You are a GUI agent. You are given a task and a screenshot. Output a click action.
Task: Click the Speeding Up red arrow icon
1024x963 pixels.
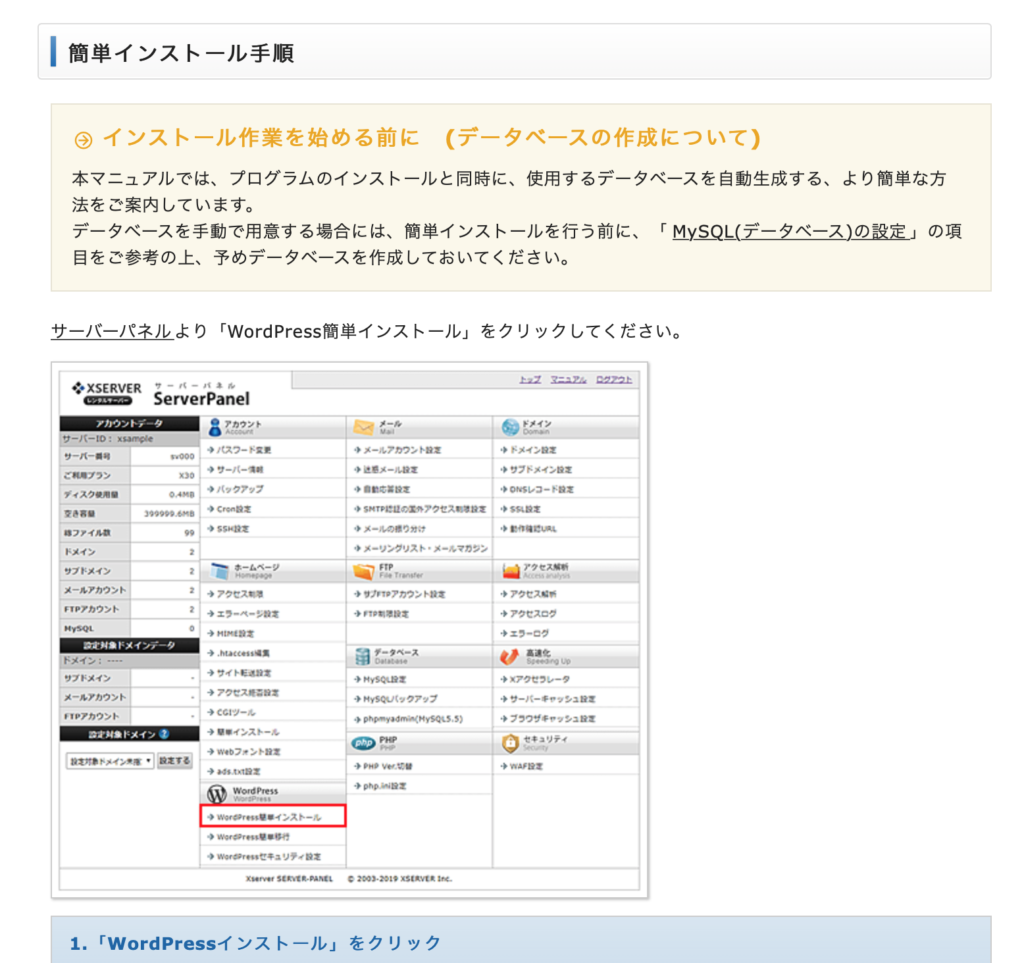click(x=509, y=656)
